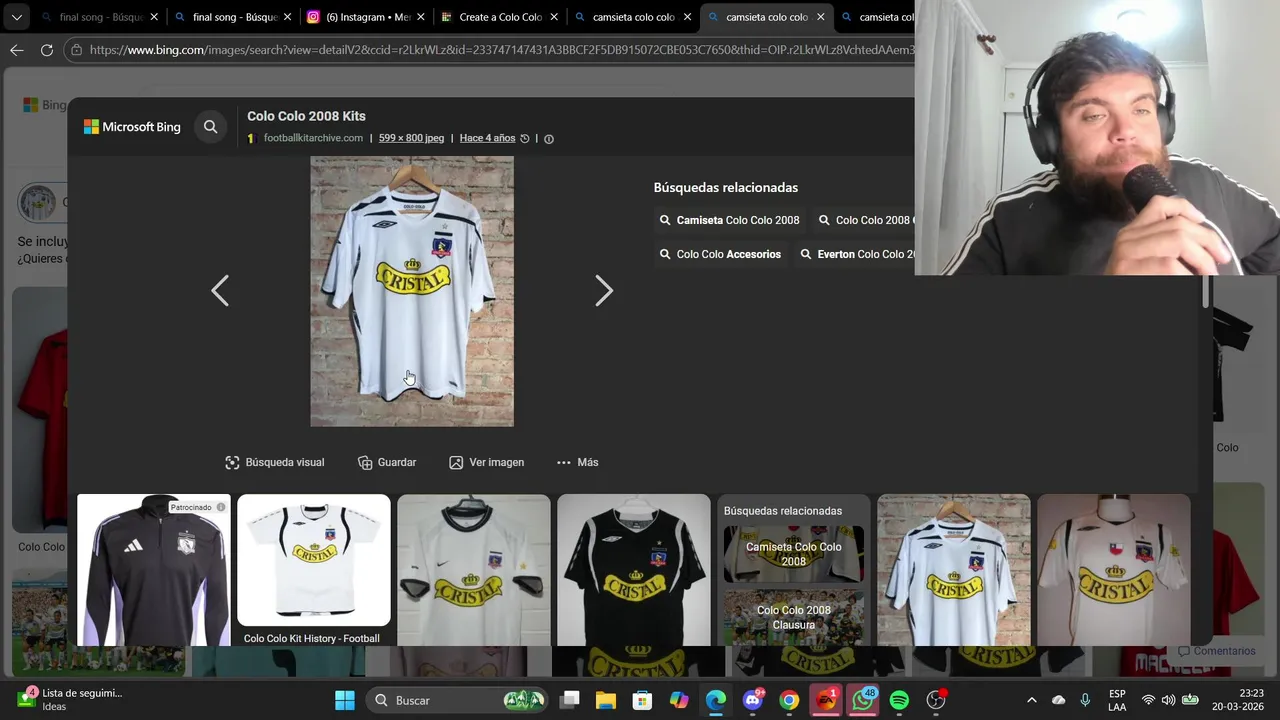The height and width of the screenshot is (720, 1280).
Task: Open Lista de seguimiento widget
Action: coord(70,700)
